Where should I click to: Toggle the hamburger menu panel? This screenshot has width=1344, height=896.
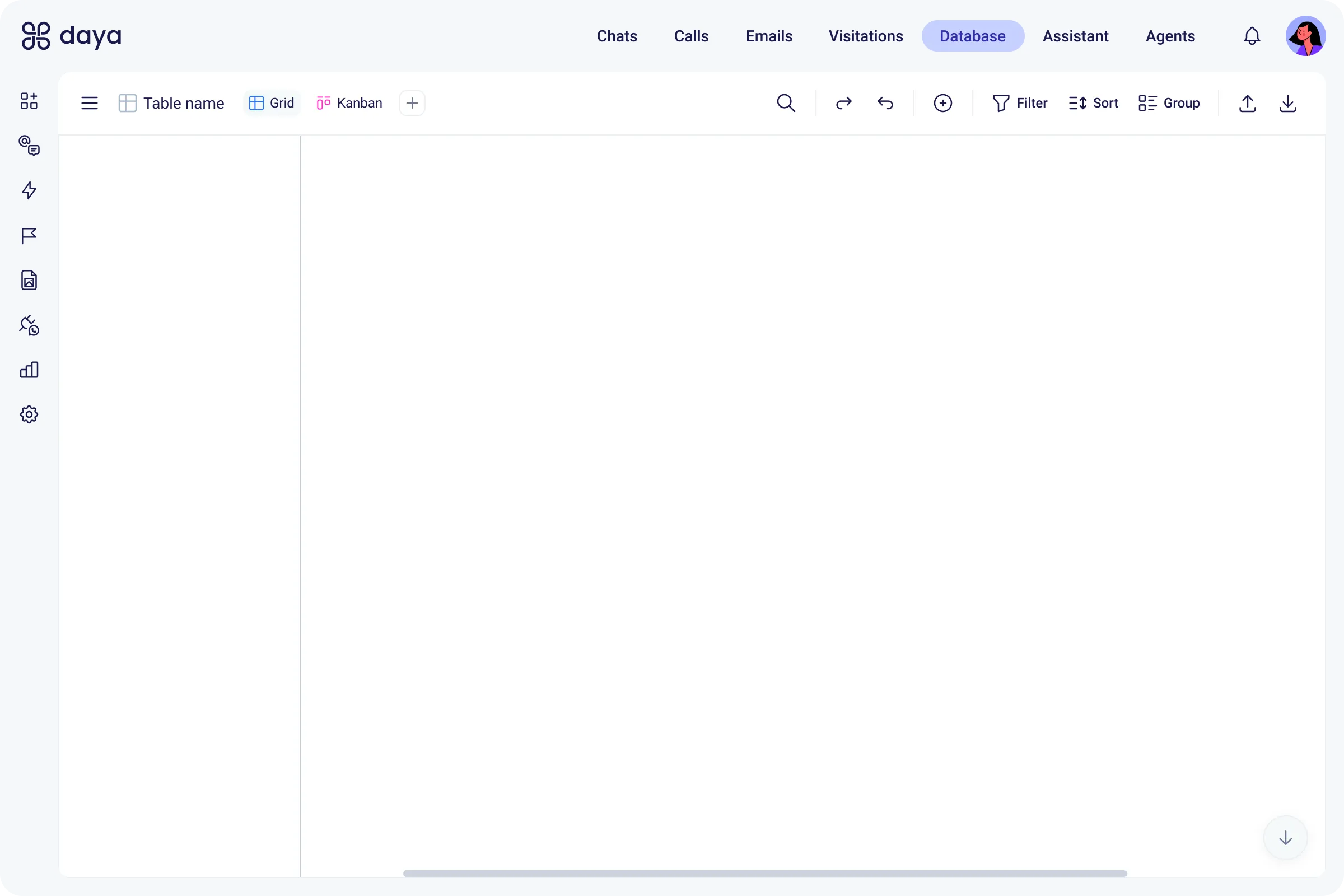(90, 103)
